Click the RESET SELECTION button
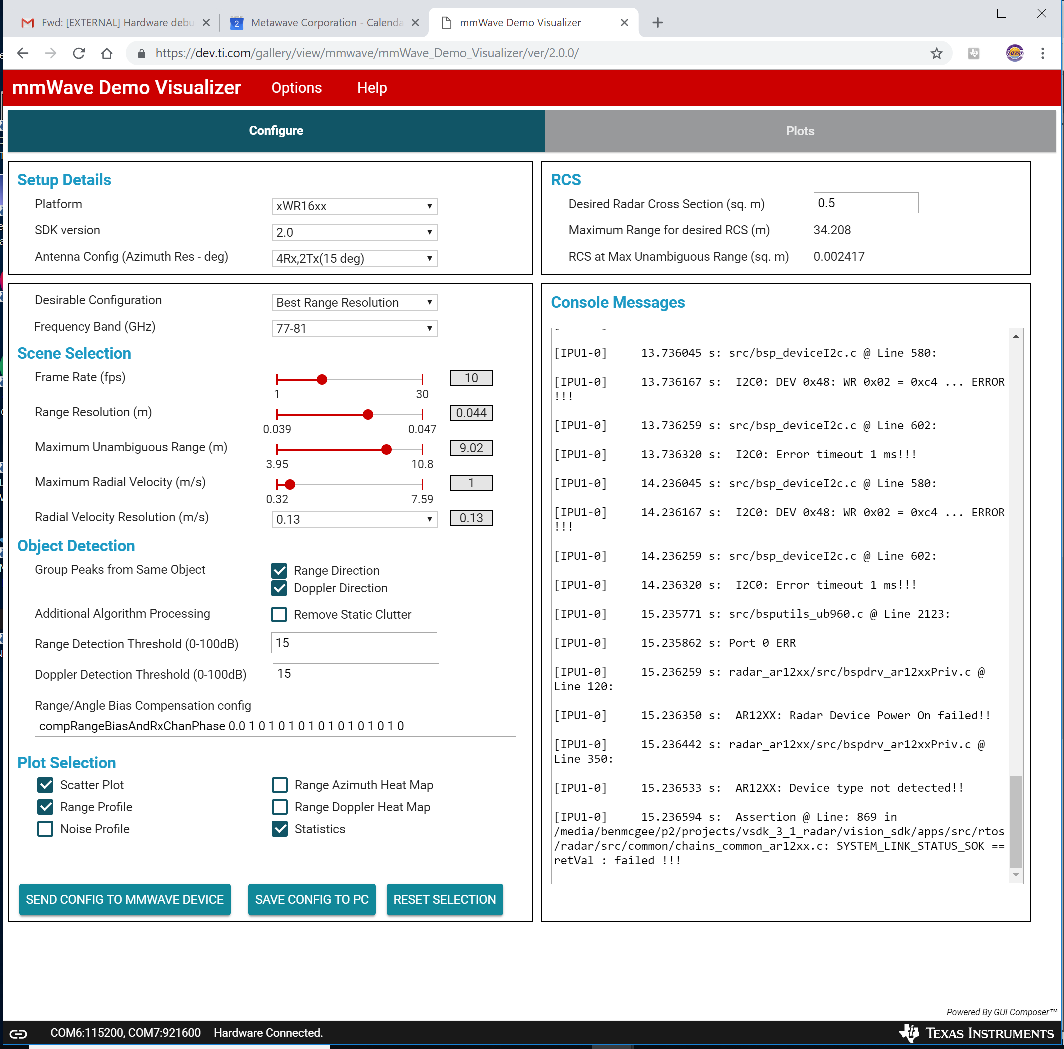Image resolution: width=1064 pixels, height=1049 pixels. coord(444,900)
